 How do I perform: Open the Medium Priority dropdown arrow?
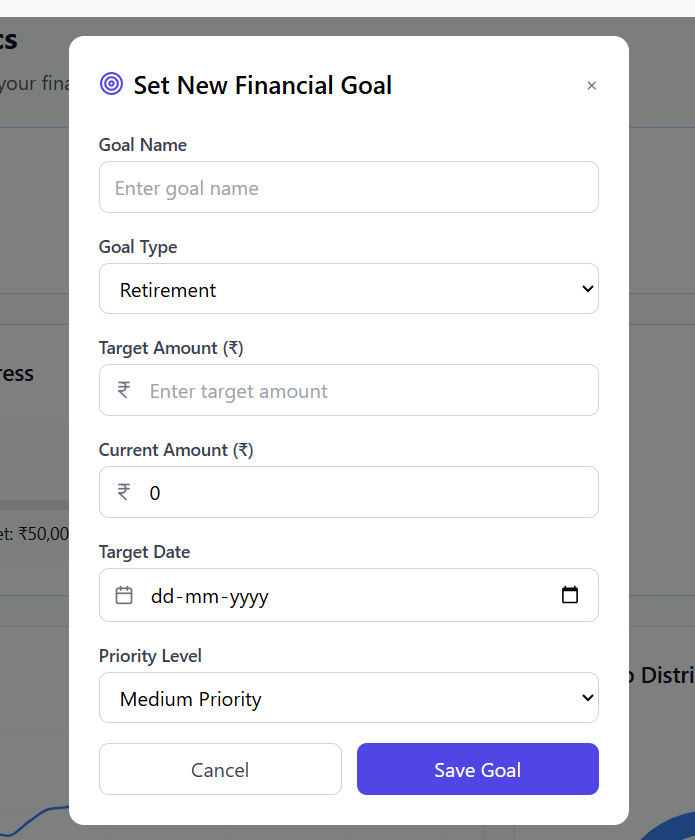pos(587,698)
